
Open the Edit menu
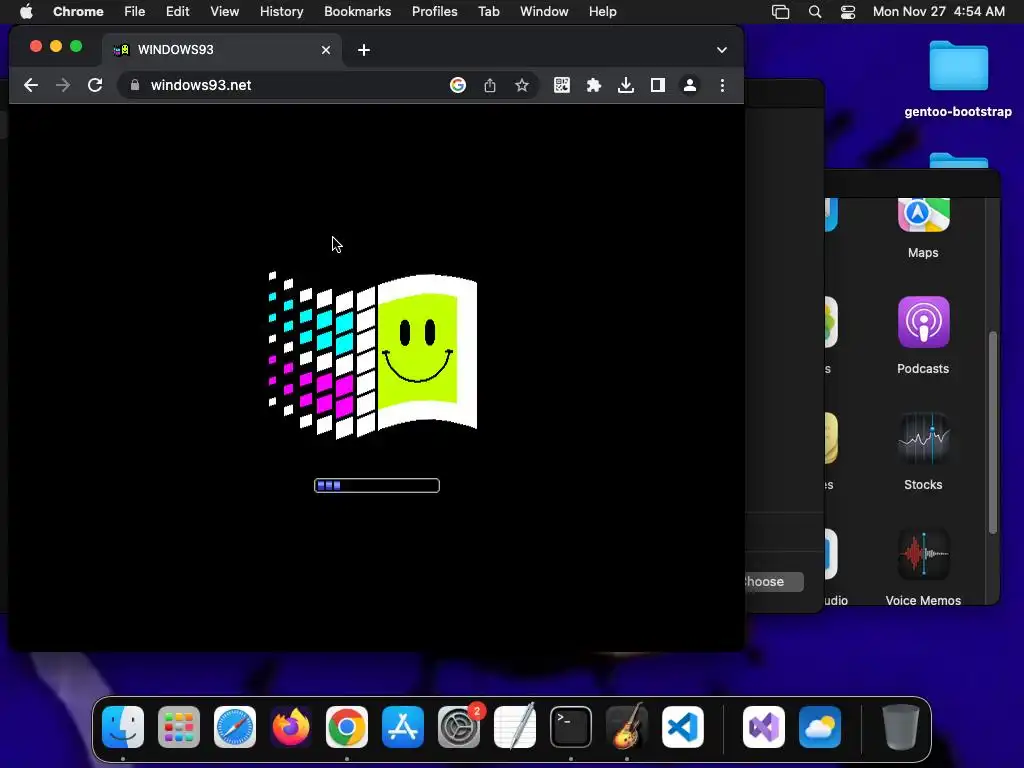click(x=177, y=11)
